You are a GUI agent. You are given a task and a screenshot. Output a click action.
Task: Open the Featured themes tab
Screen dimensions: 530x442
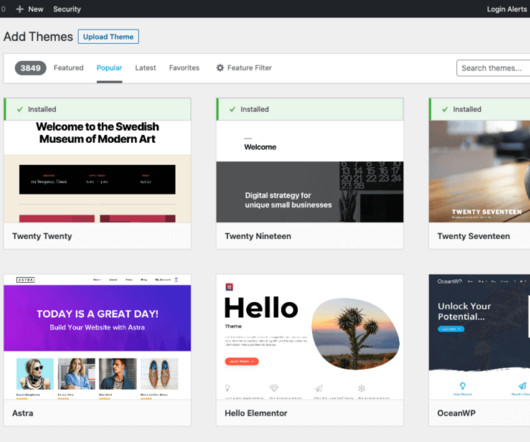tap(68, 68)
